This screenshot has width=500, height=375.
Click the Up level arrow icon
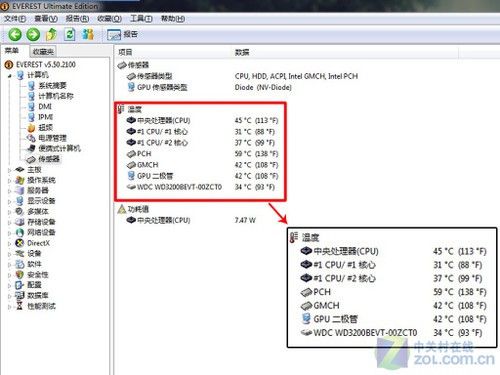[x=51, y=34]
